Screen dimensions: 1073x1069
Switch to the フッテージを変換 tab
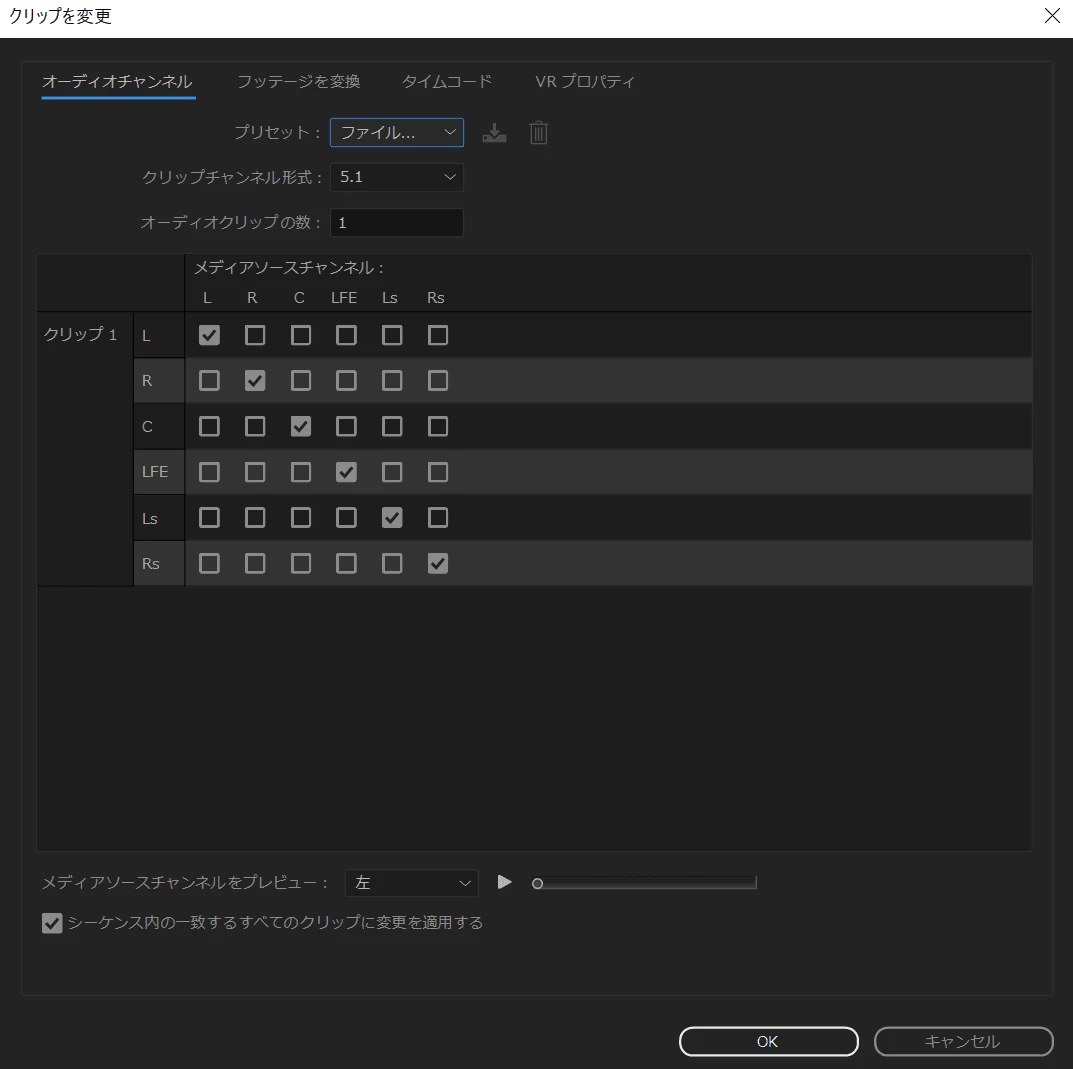(298, 81)
